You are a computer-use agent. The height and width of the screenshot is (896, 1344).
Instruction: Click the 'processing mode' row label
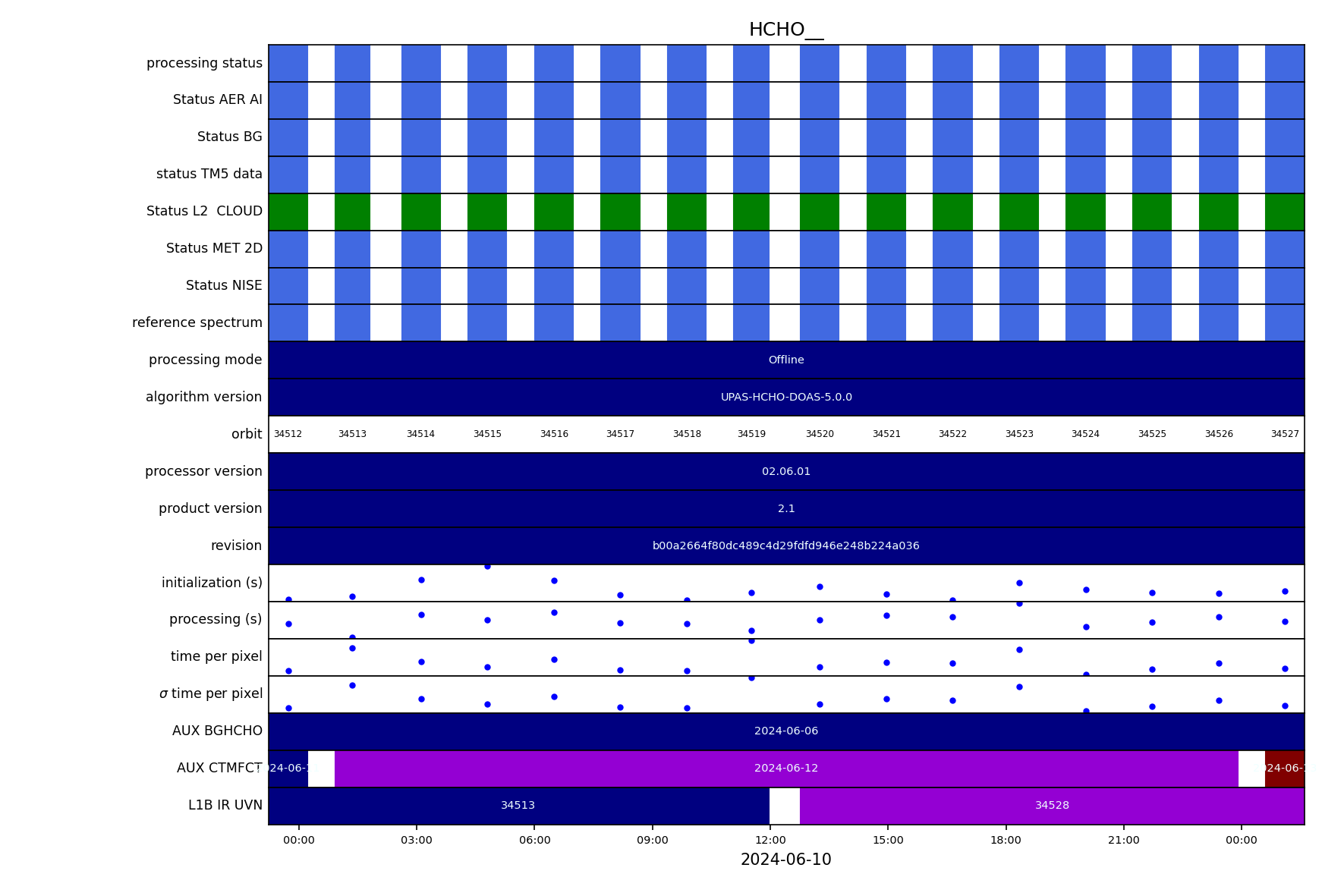click(x=205, y=360)
